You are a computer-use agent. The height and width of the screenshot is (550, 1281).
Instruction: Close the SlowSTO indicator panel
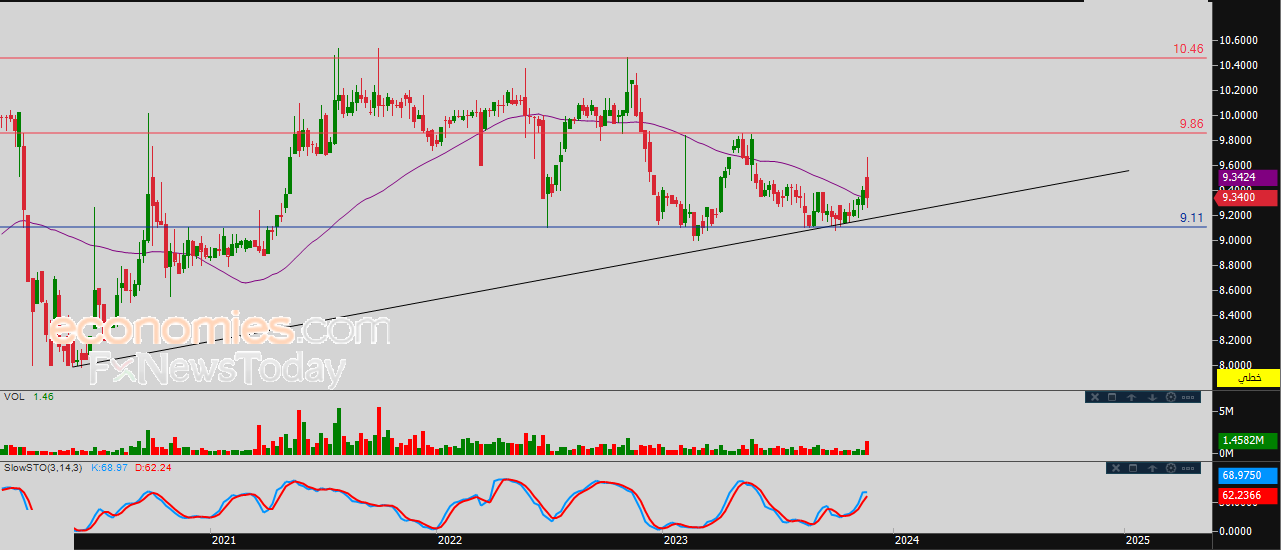(1116, 468)
